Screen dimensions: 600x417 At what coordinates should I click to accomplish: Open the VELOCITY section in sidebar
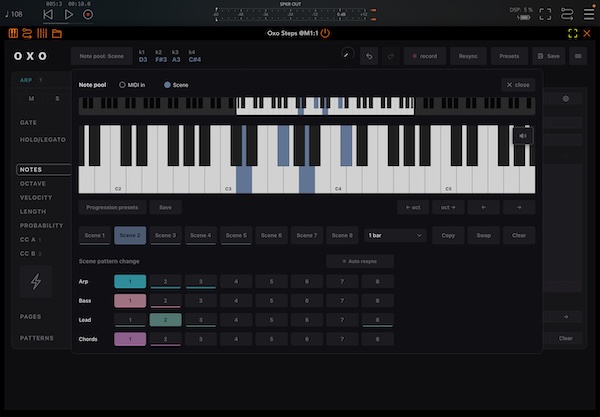[x=36, y=197]
